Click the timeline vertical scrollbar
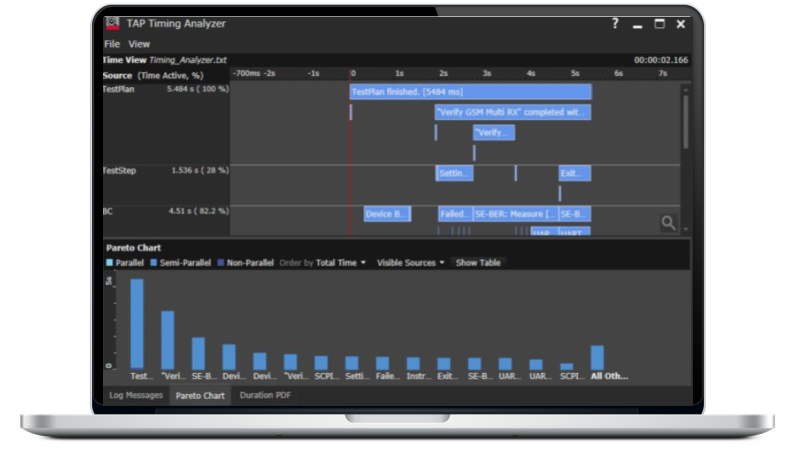The image size is (800, 450). click(x=685, y=120)
